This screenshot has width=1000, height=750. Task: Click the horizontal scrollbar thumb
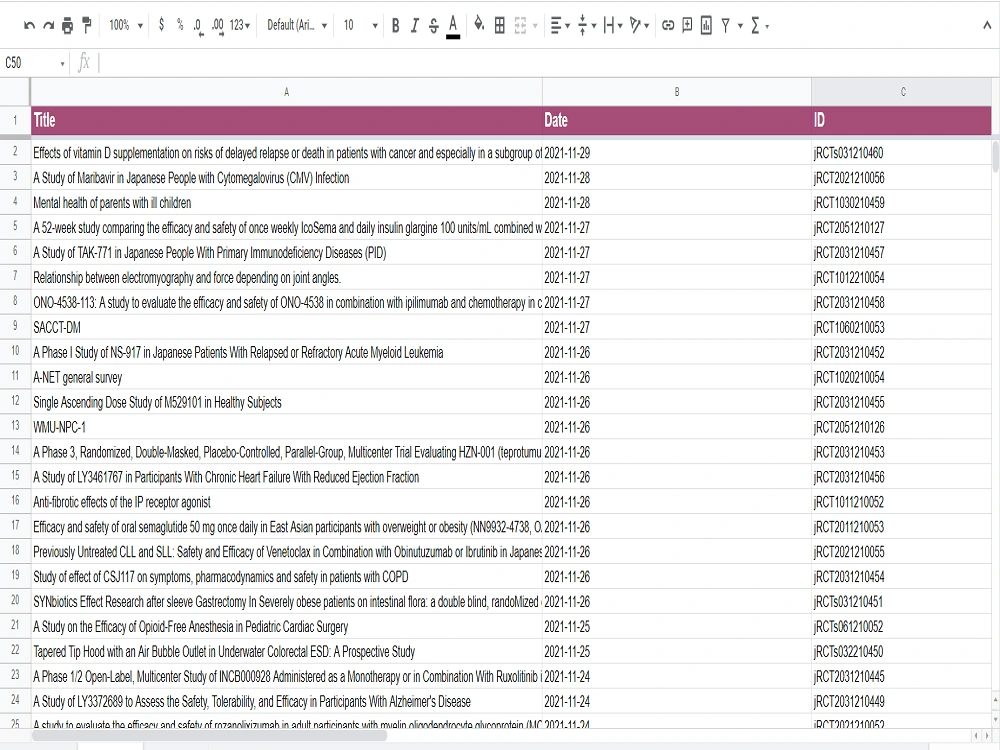[x=209, y=735]
